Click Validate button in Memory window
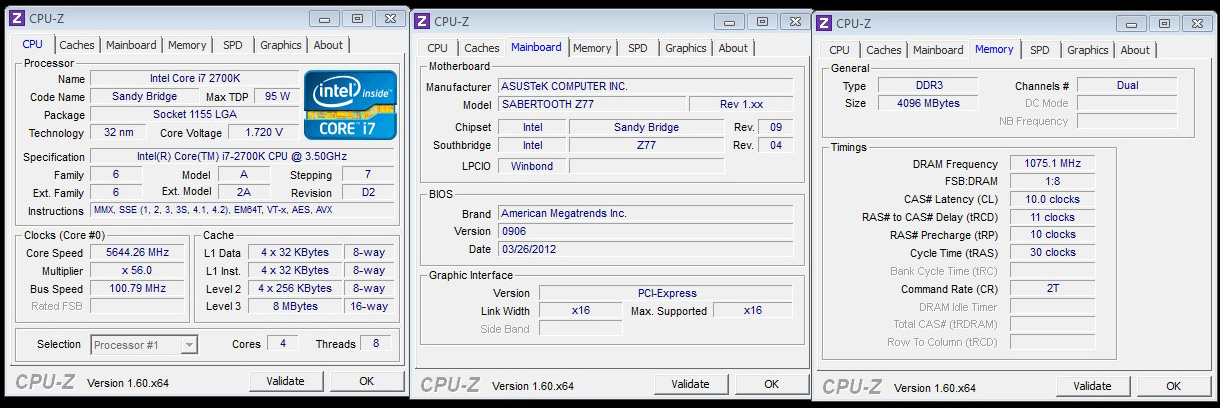 [x=1092, y=386]
